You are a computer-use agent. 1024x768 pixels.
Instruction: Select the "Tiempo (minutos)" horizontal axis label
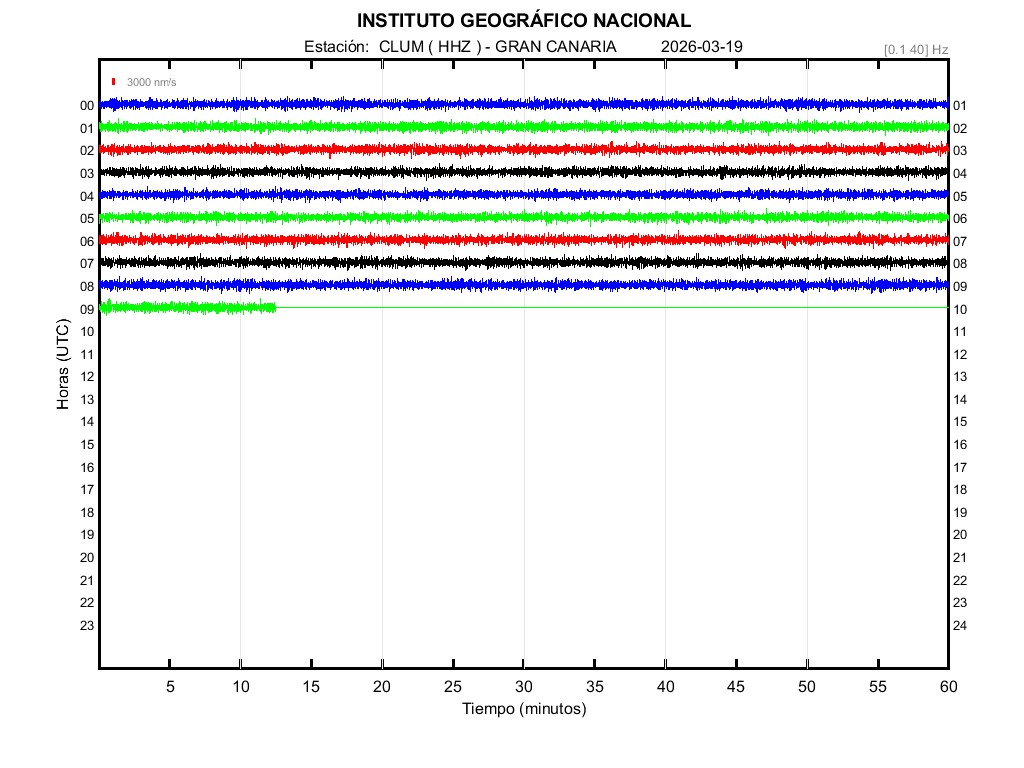tap(524, 709)
